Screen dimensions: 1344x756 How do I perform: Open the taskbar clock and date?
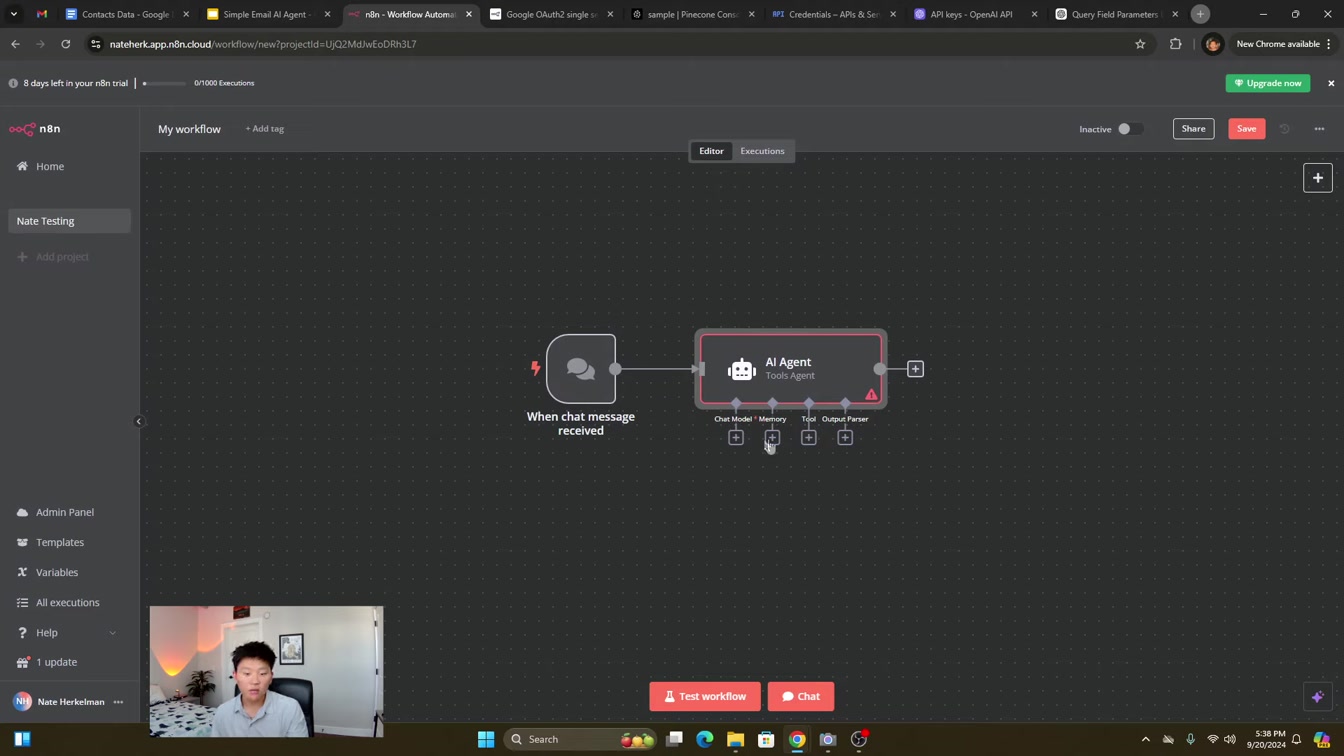1268,740
